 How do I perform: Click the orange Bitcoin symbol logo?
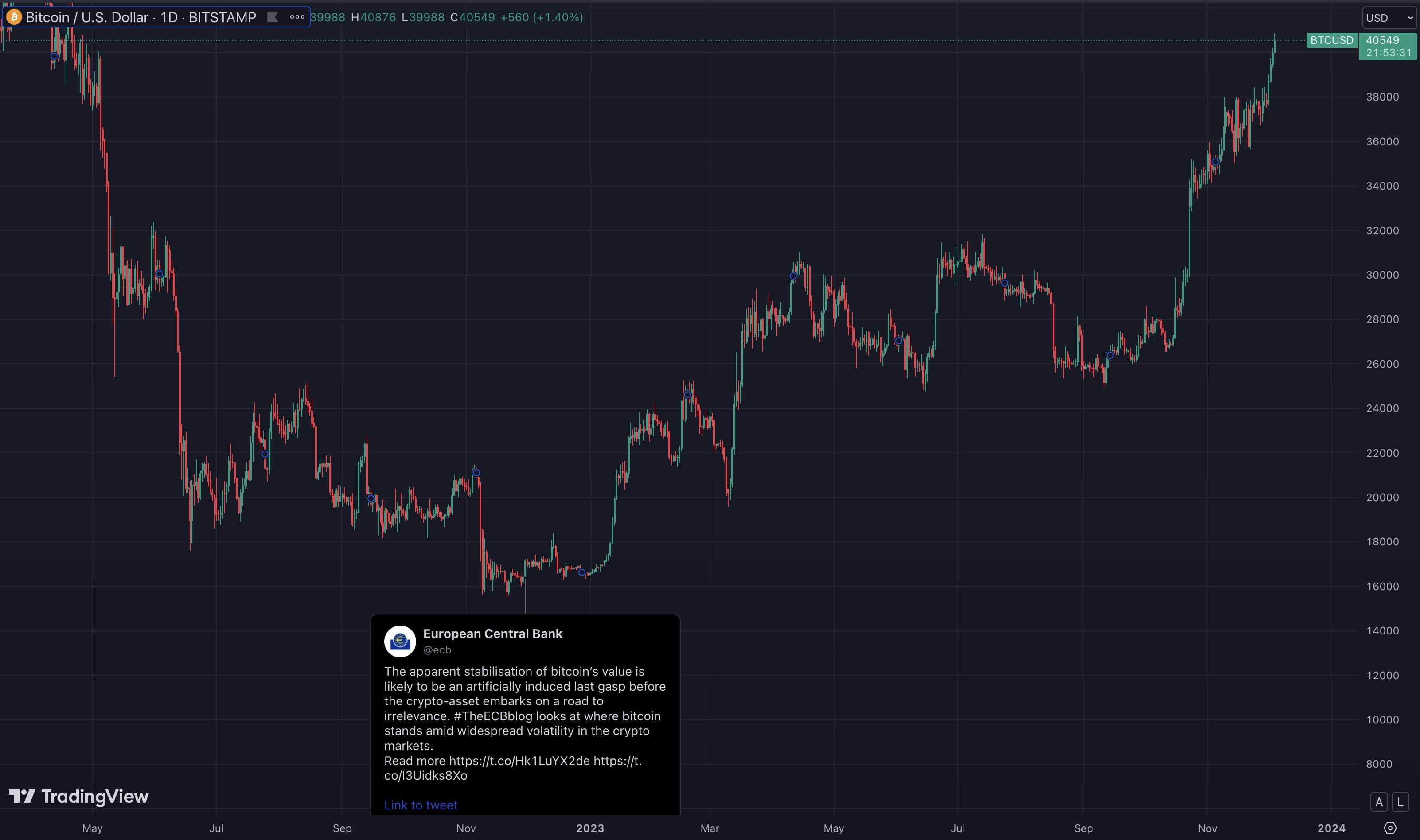(14, 17)
